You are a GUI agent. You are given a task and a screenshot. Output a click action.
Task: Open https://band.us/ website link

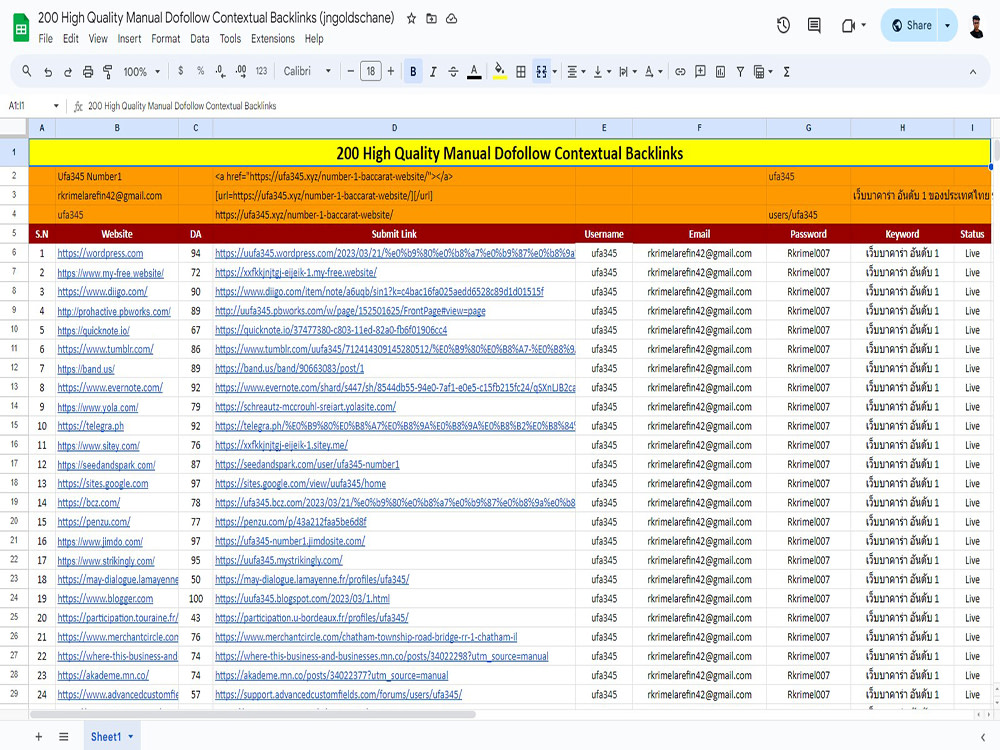coord(85,369)
